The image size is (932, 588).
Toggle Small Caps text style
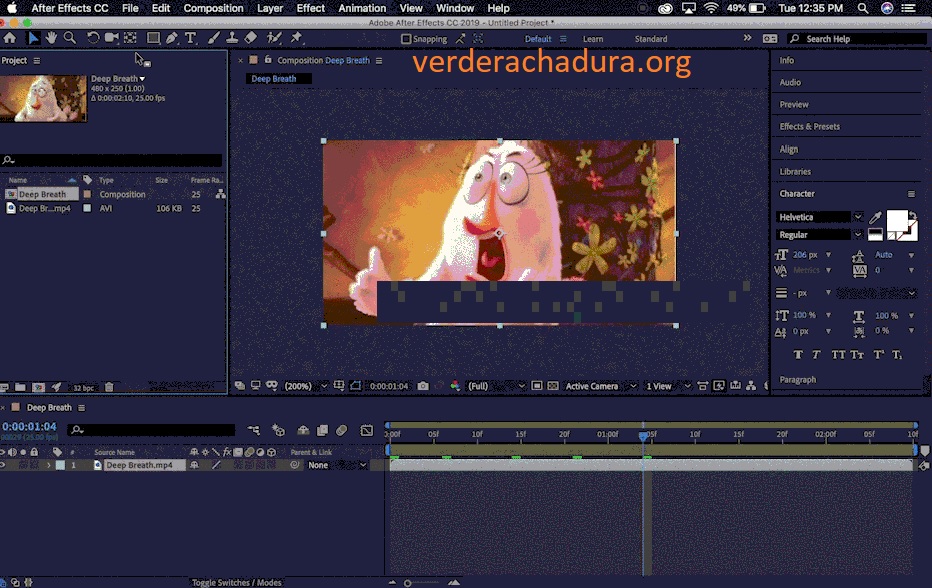point(857,355)
